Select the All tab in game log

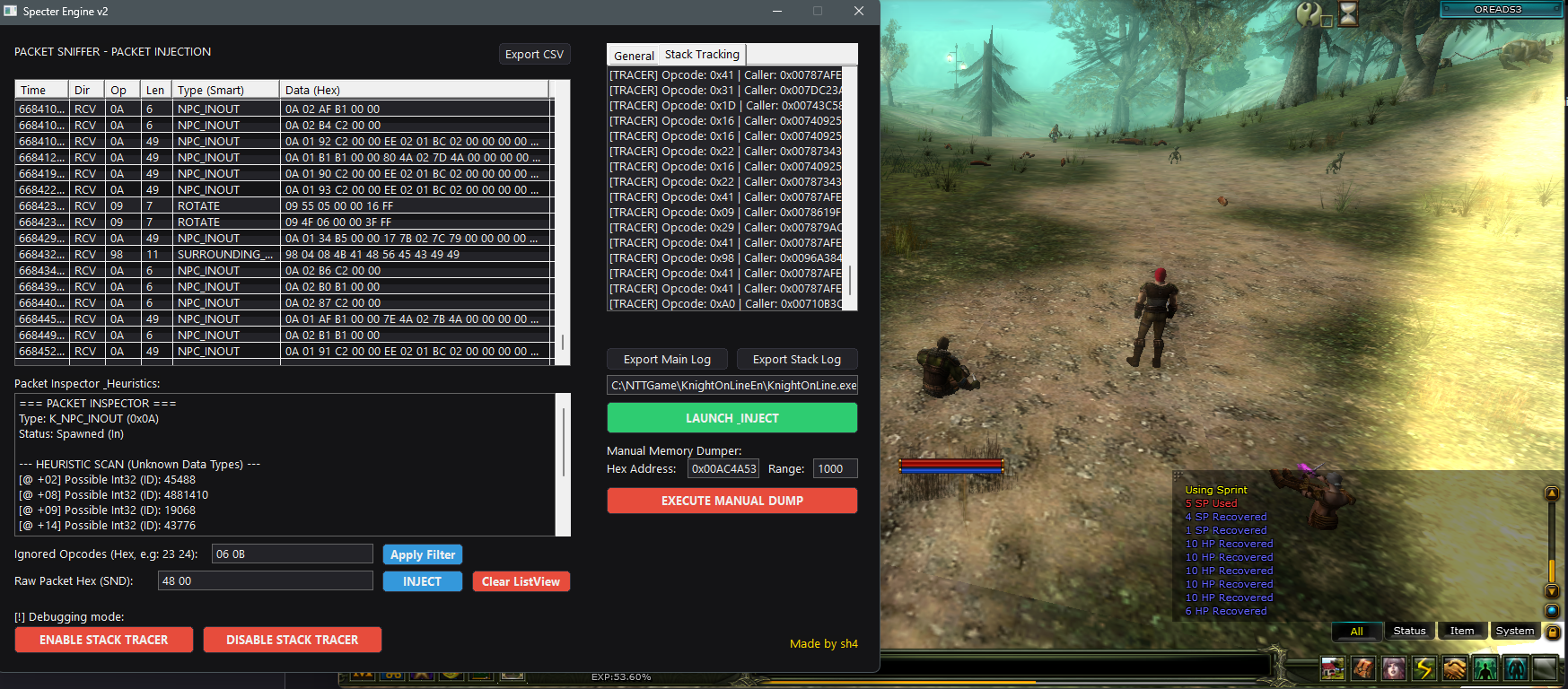[x=1356, y=631]
